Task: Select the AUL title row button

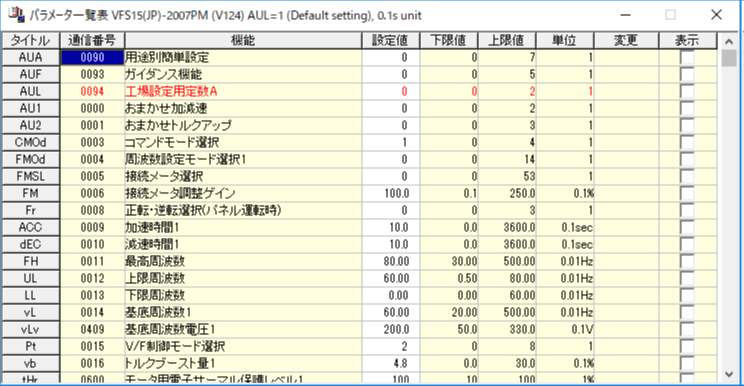Action: [x=30, y=92]
